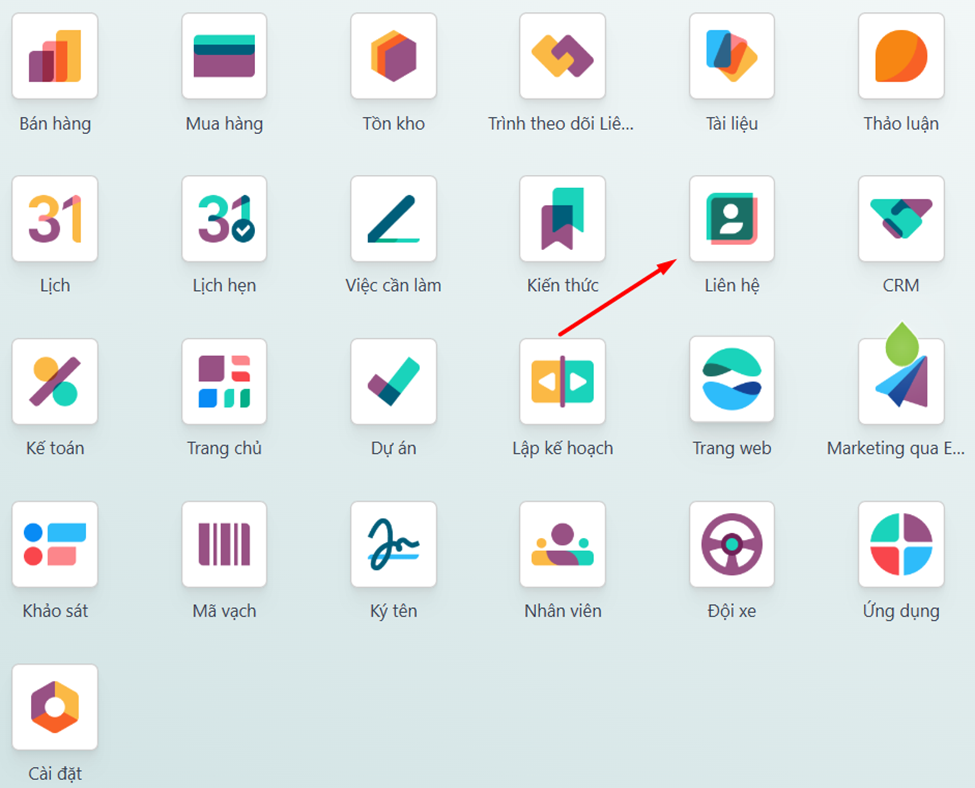Launch Lập kế hoạch planning app

[562, 381]
